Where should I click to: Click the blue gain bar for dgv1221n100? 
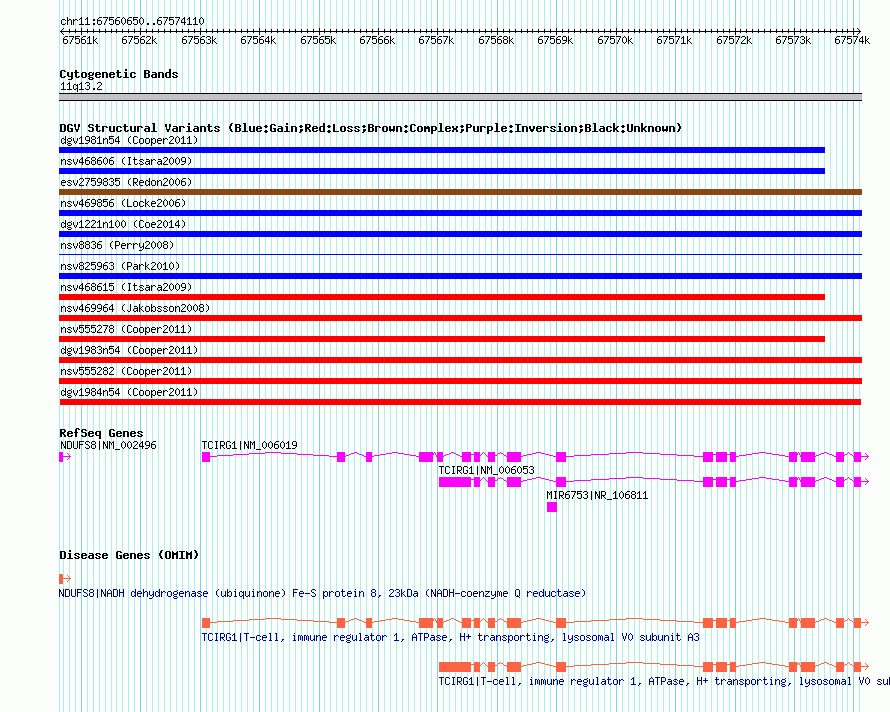[460, 234]
